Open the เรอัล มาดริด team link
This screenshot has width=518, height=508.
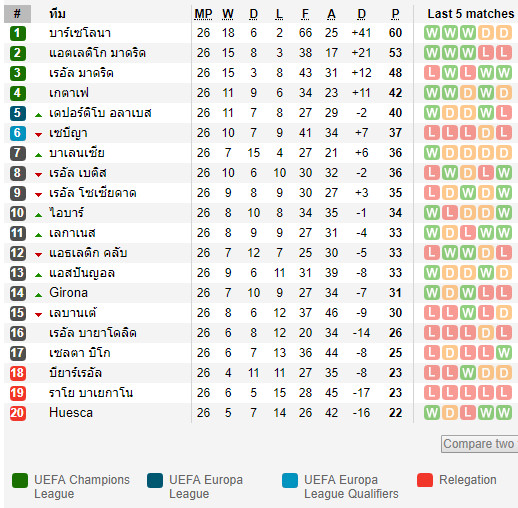click(x=81, y=73)
